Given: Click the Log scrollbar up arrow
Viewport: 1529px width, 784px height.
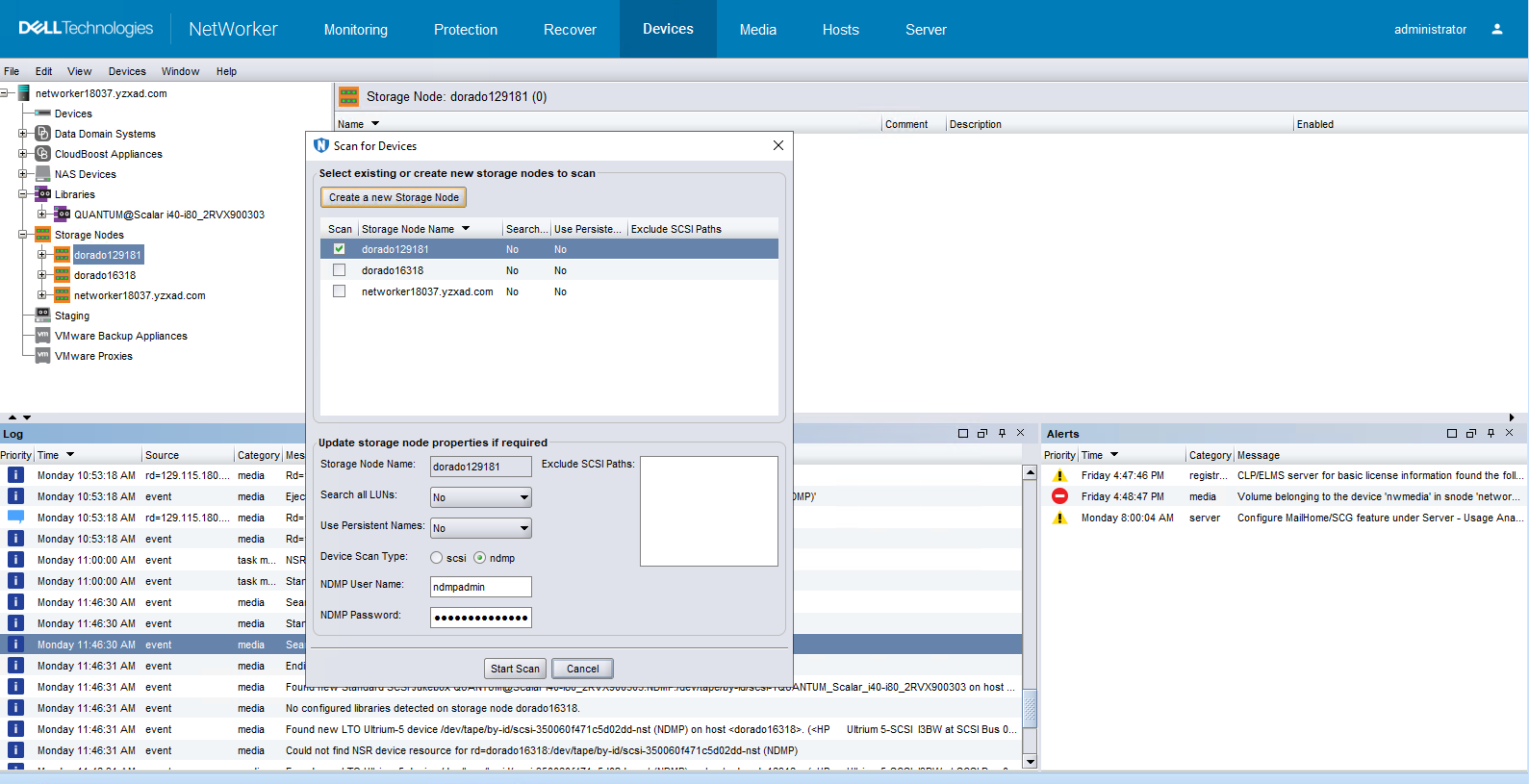Looking at the screenshot, I should [x=1030, y=472].
